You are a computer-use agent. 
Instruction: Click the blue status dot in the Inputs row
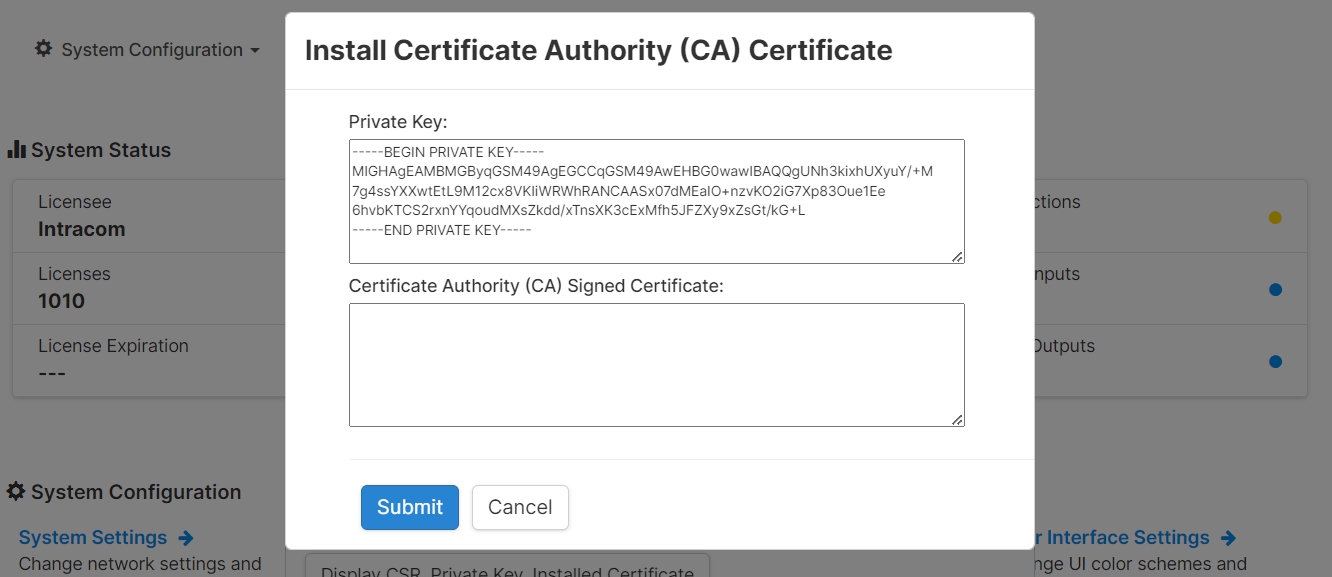1275,290
